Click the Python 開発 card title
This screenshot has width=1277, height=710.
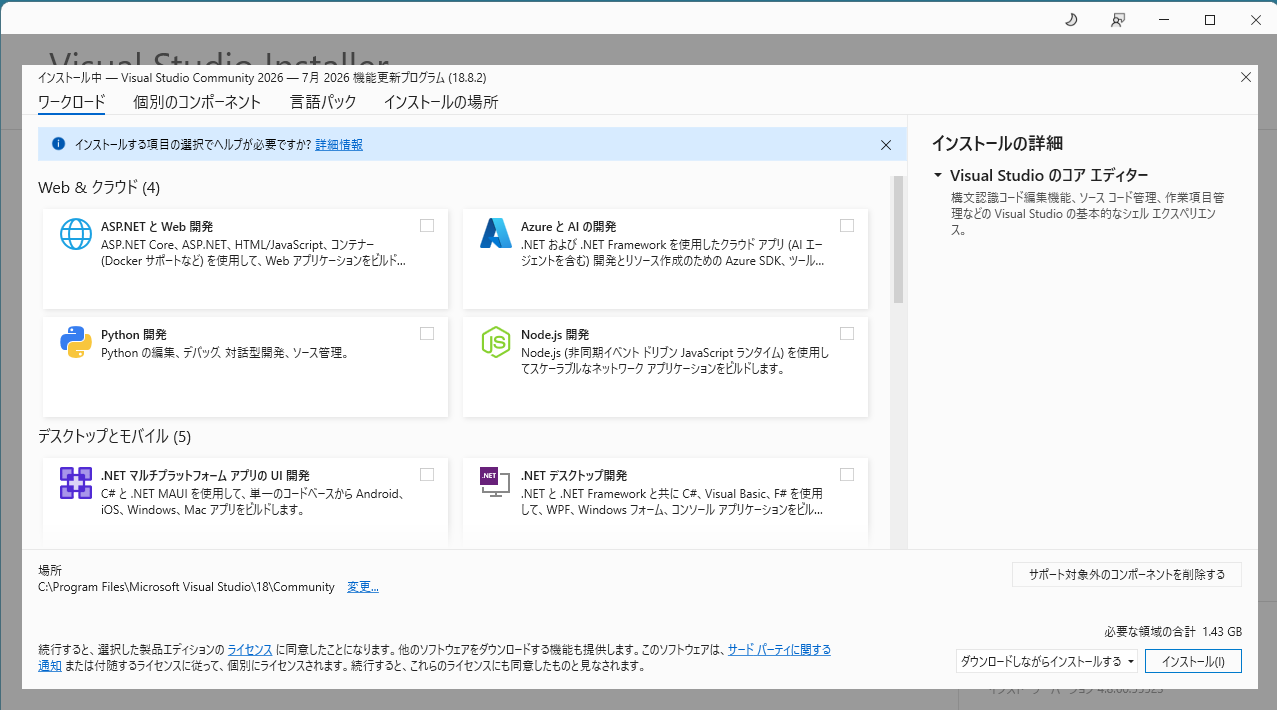tap(134, 335)
